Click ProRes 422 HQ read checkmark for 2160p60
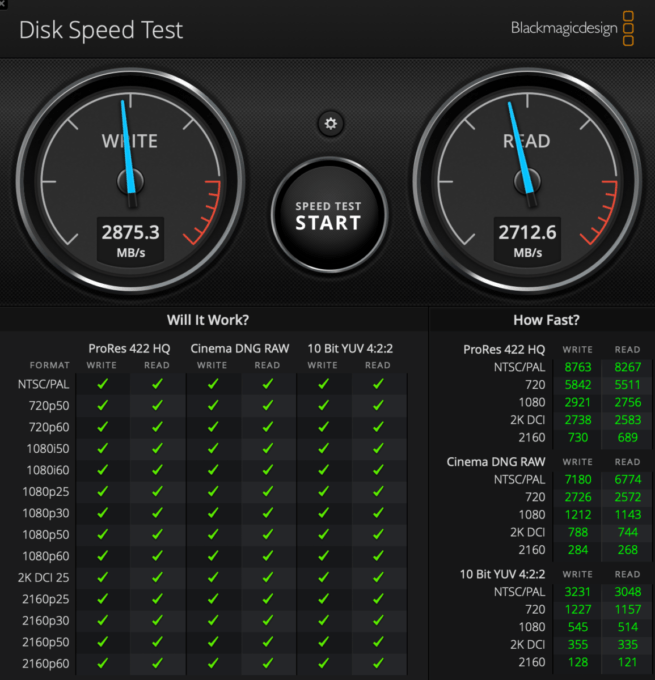This screenshot has width=655, height=680. coord(157,663)
